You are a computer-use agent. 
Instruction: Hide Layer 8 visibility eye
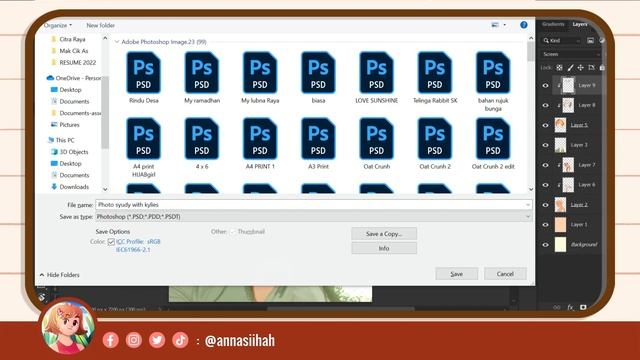tap(545, 105)
